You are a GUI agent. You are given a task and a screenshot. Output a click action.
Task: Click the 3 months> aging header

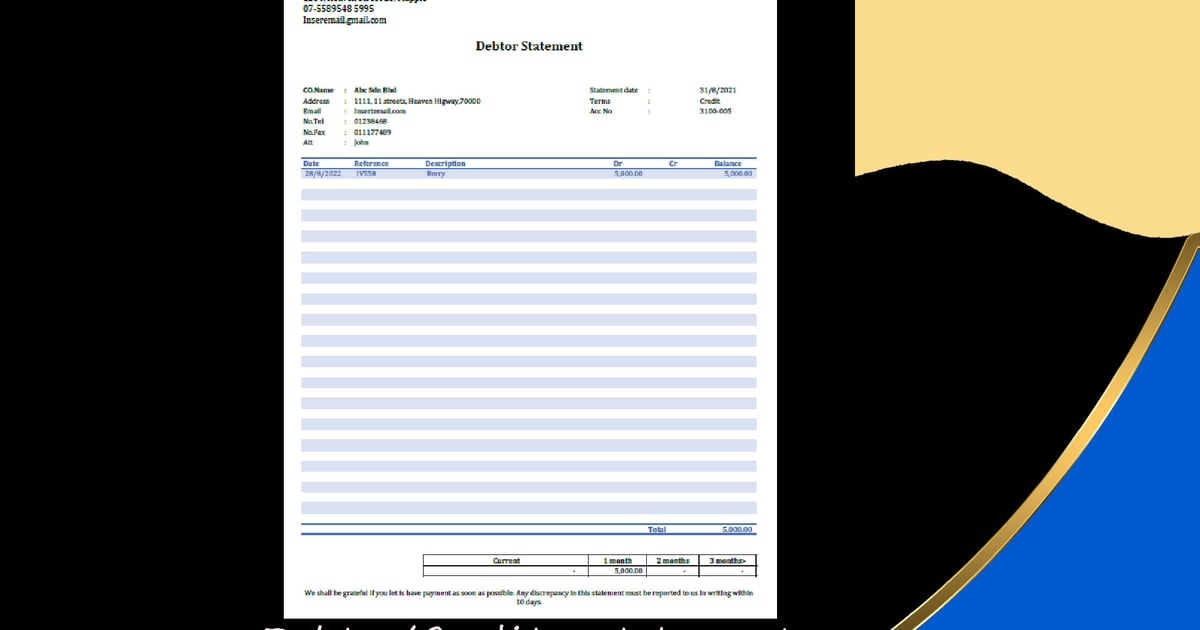(x=727, y=561)
